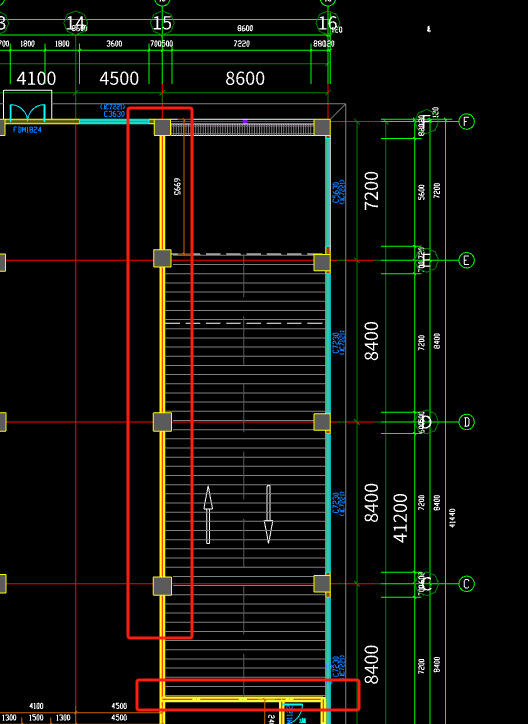Click the double-swing door symbol above FDM1824
This screenshot has width=528, height=724.
point(27,112)
